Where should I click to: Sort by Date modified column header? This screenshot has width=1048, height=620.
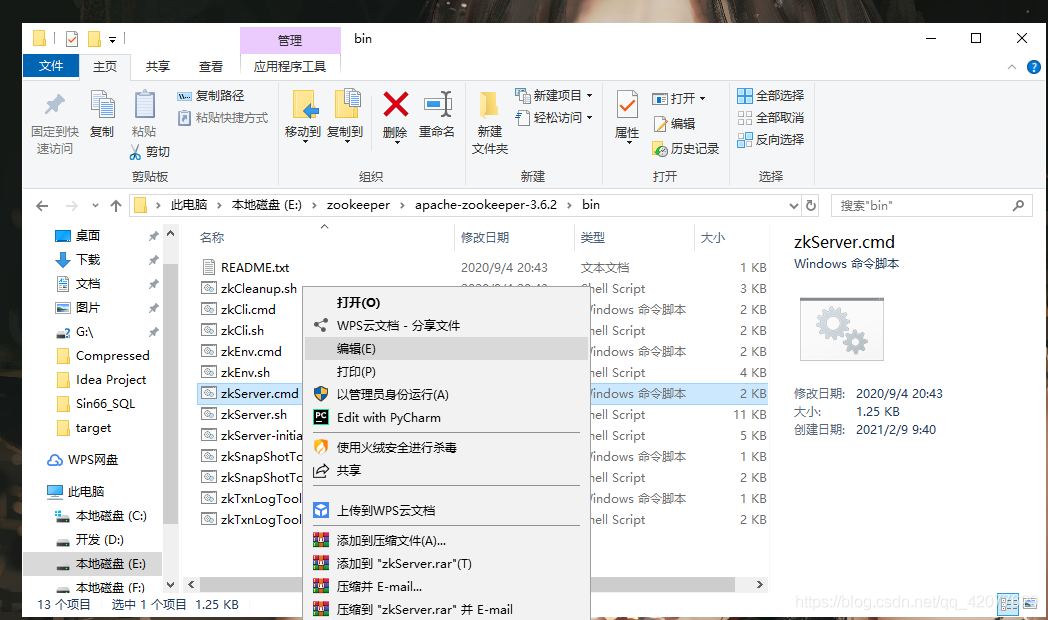click(x=485, y=237)
